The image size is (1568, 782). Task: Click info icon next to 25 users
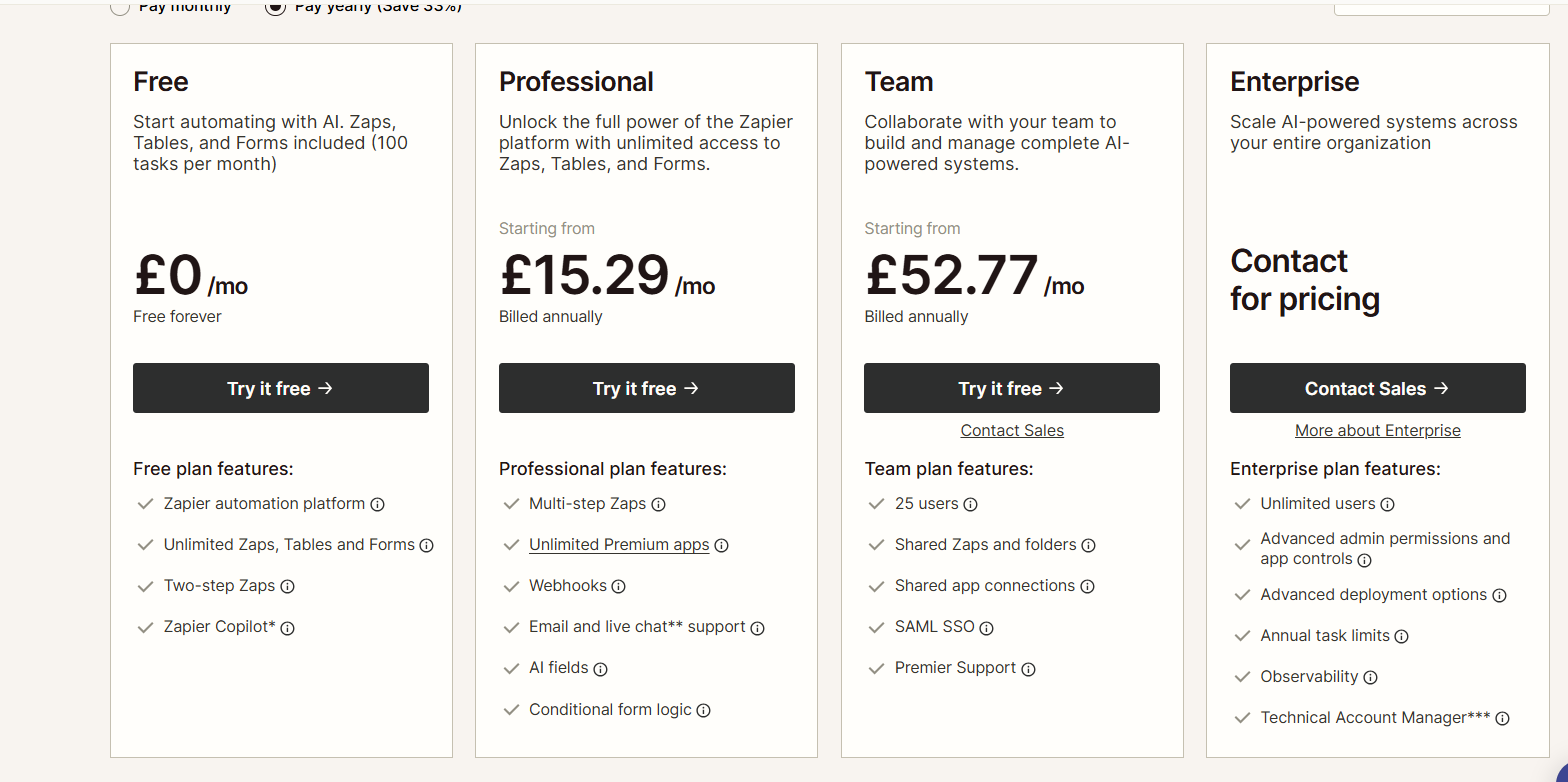[x=971, y=505]
